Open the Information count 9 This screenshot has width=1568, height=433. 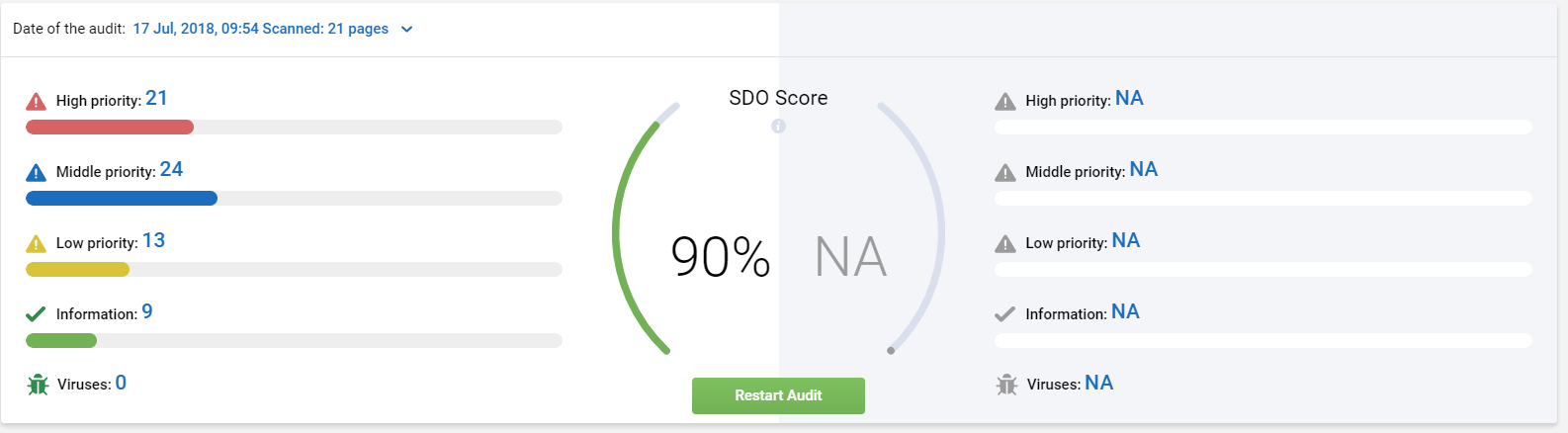pos(147,312)
